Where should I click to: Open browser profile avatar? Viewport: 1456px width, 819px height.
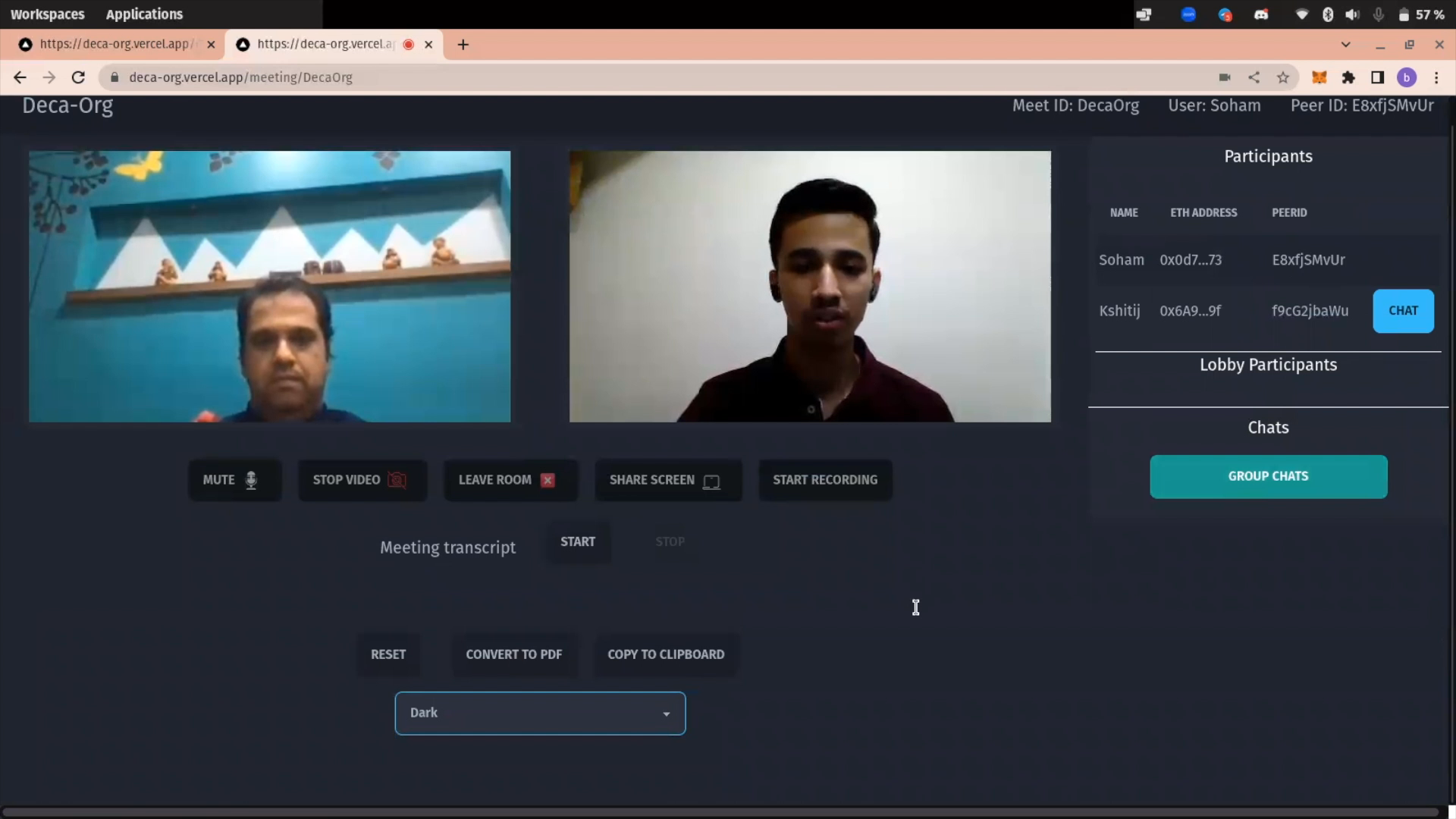pos(1407,77)
